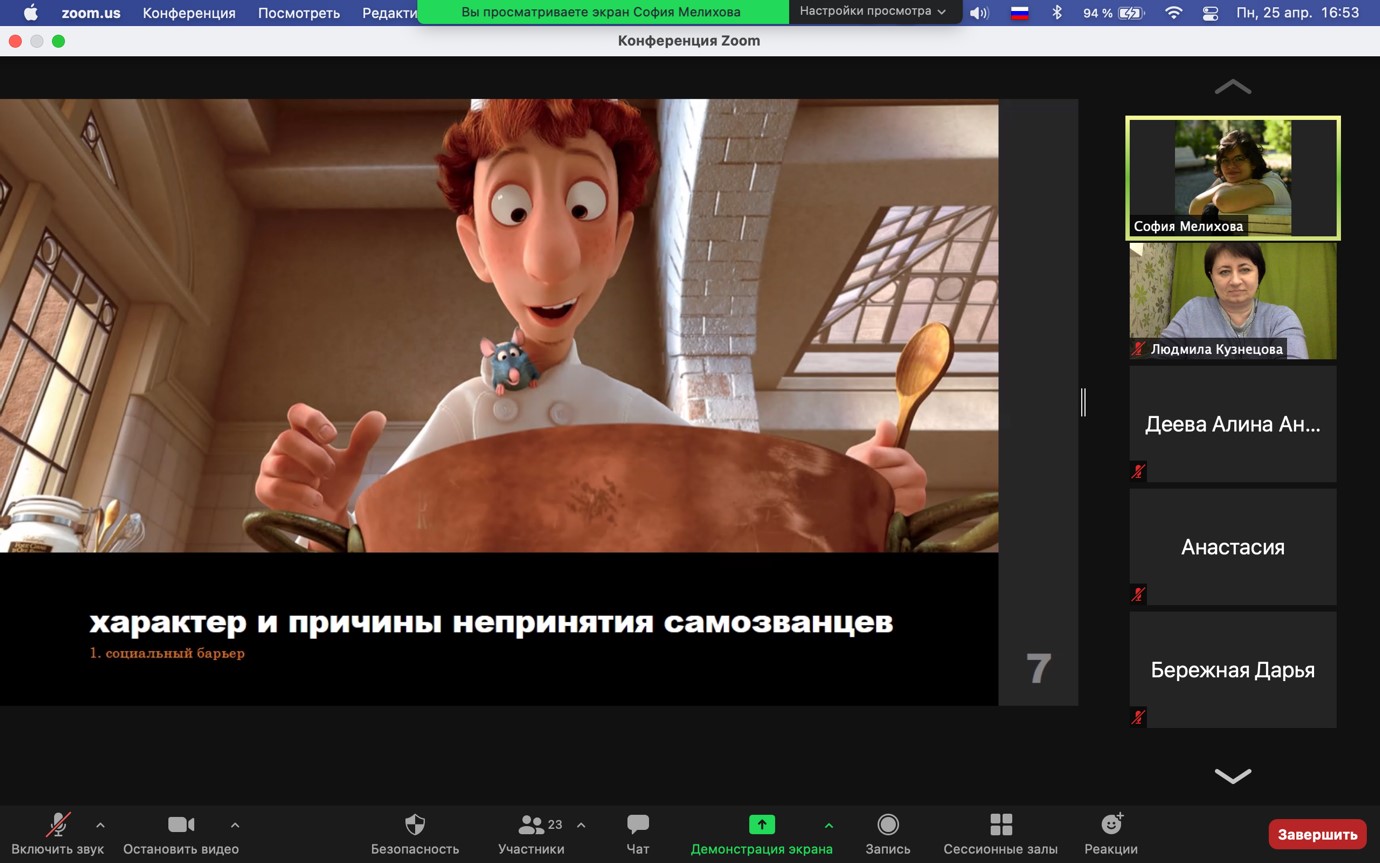Open Control Center from menu bar
Image resolution: width=1380 pixels, height=863 pixels.
(x=1210, y=13)
